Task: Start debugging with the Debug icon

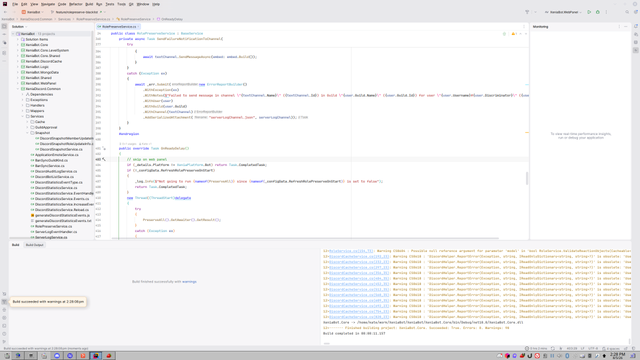Action: pos(598,12)
